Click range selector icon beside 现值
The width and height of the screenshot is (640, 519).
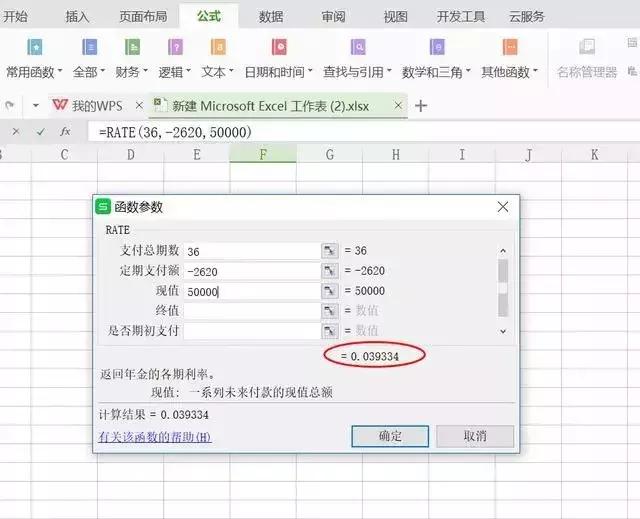click(x=330, y=291)
